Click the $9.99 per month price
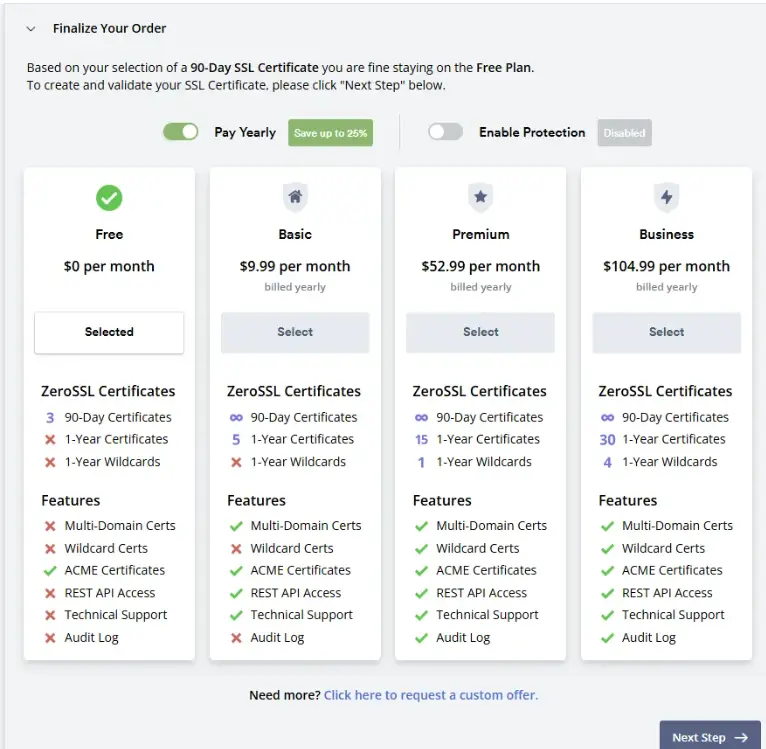The width and height of the screenshot is (766, 749). [x=295, y=266]
